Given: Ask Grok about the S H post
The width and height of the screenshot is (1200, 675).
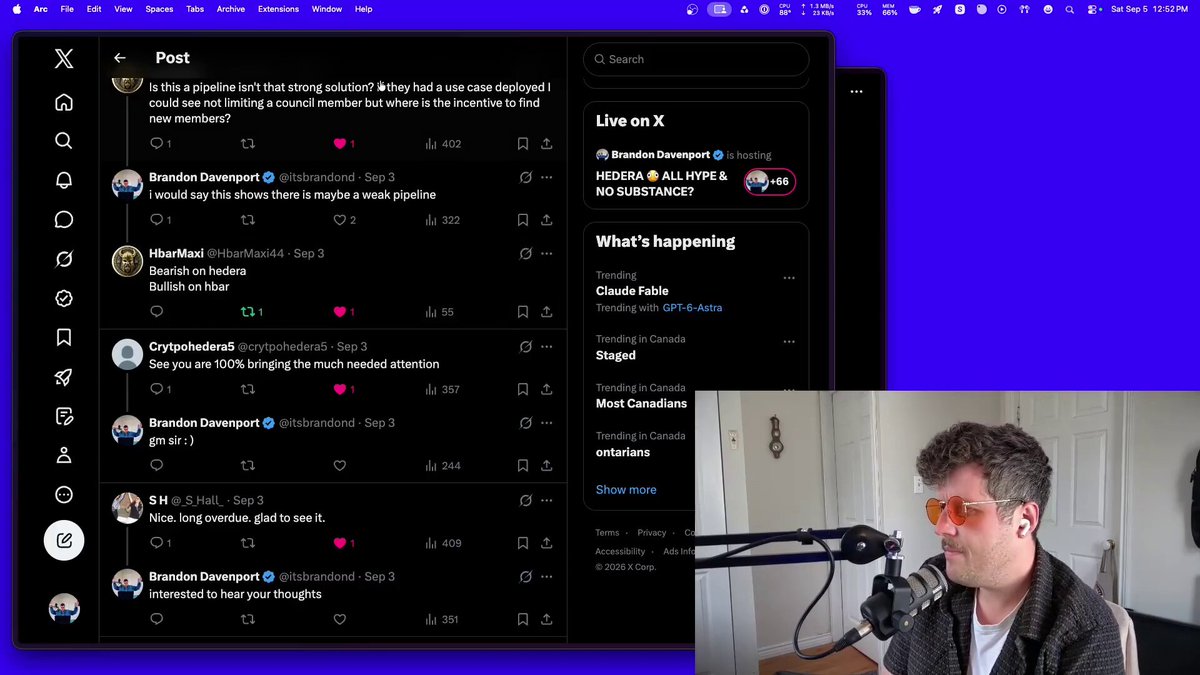Looking at the screenshot, I should click(x=526, y=500).
